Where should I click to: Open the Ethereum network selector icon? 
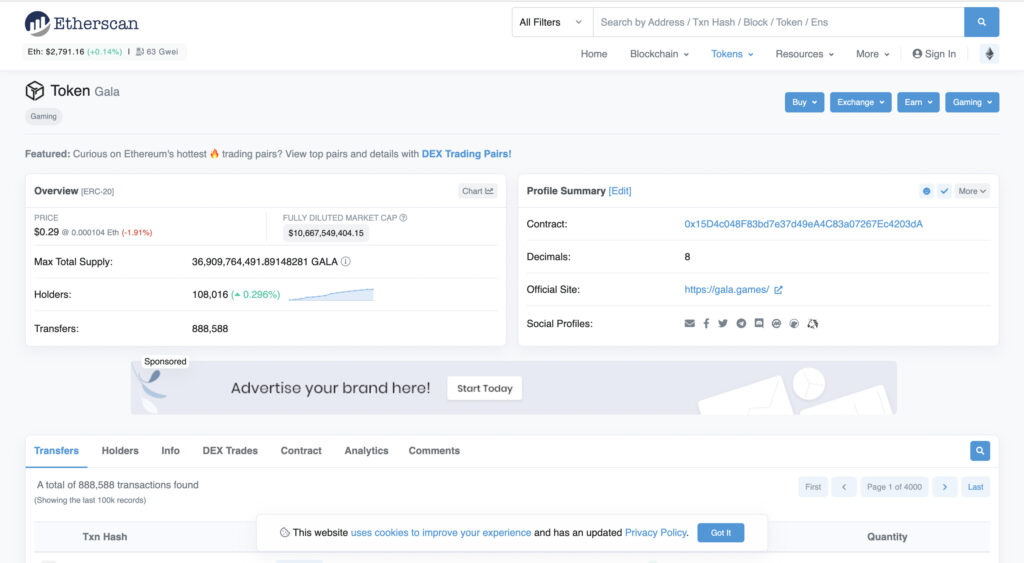point(989,54)
